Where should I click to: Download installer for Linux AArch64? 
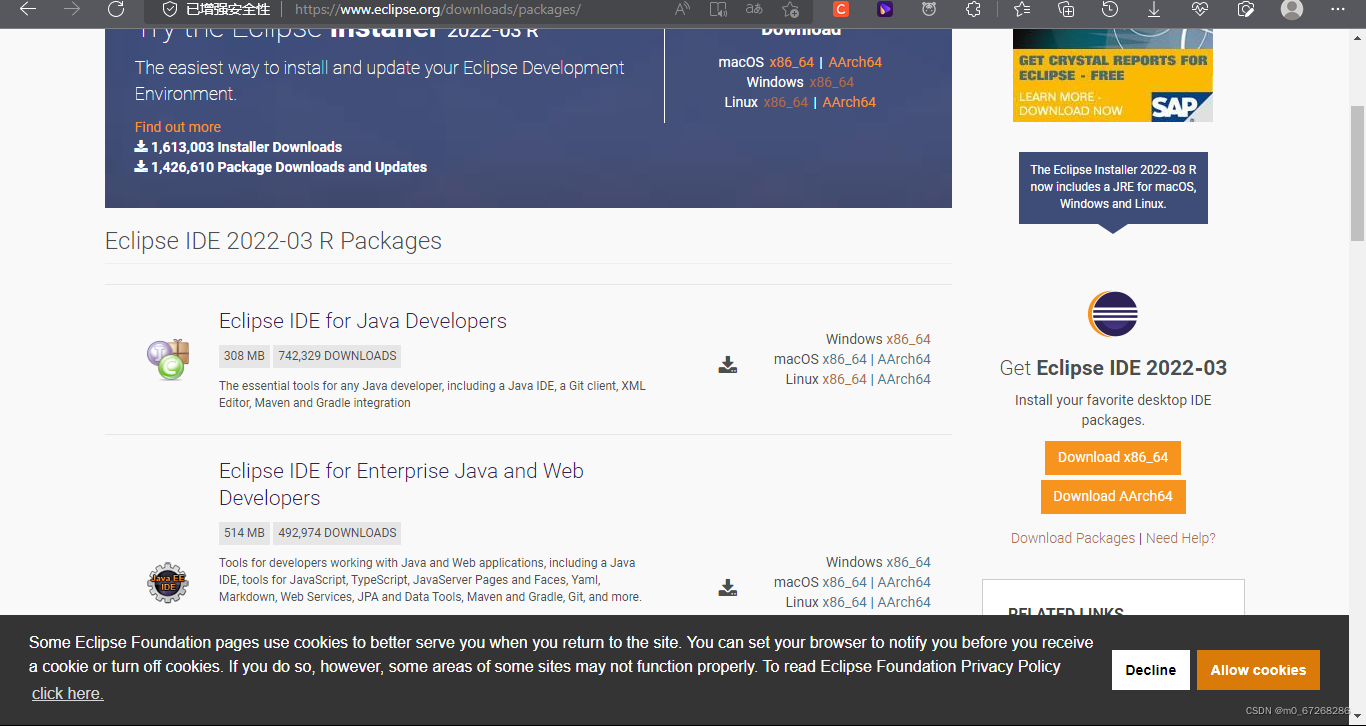click(x=849, y=102)
